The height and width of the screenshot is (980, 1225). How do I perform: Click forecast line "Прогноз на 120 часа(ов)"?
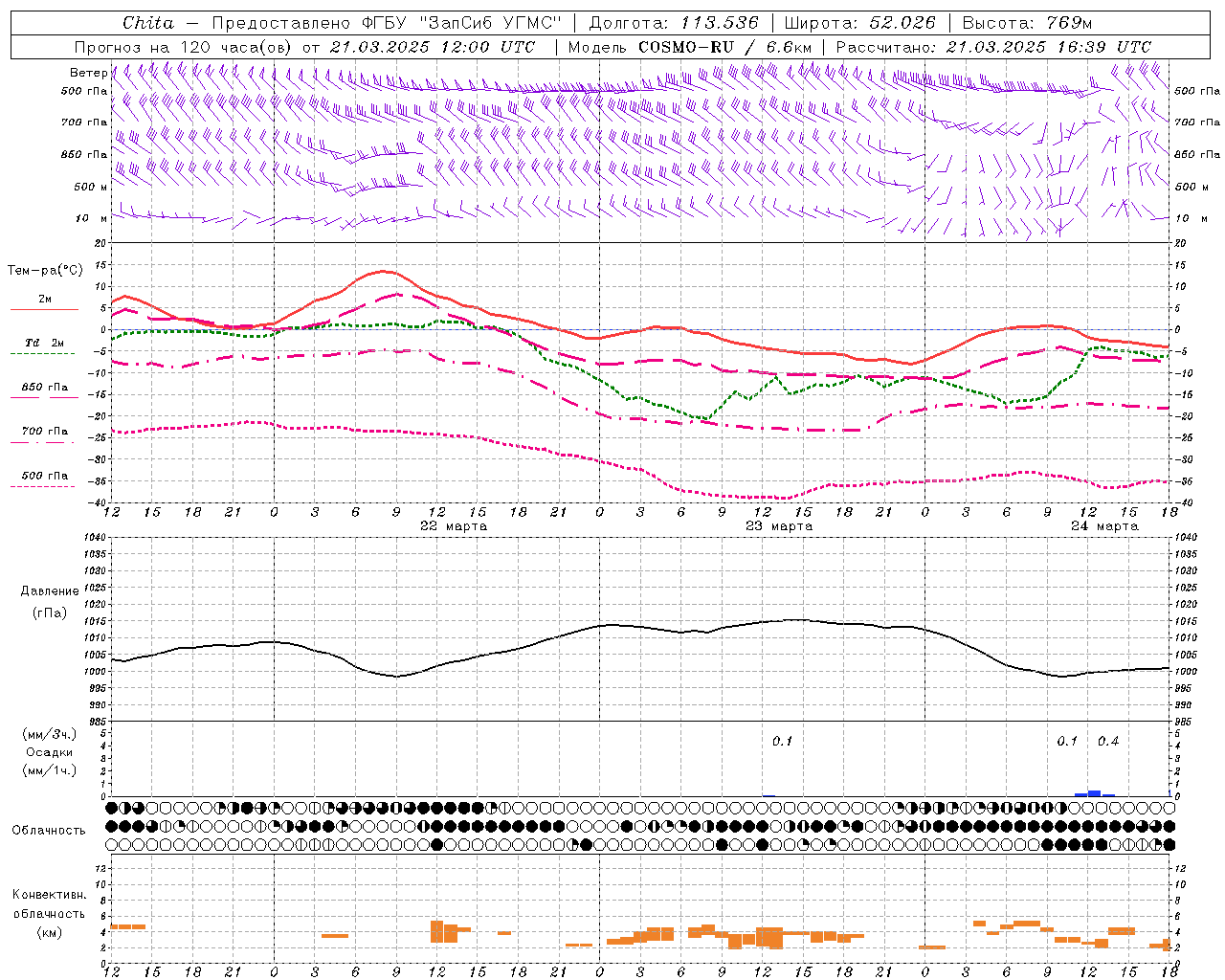184,47
